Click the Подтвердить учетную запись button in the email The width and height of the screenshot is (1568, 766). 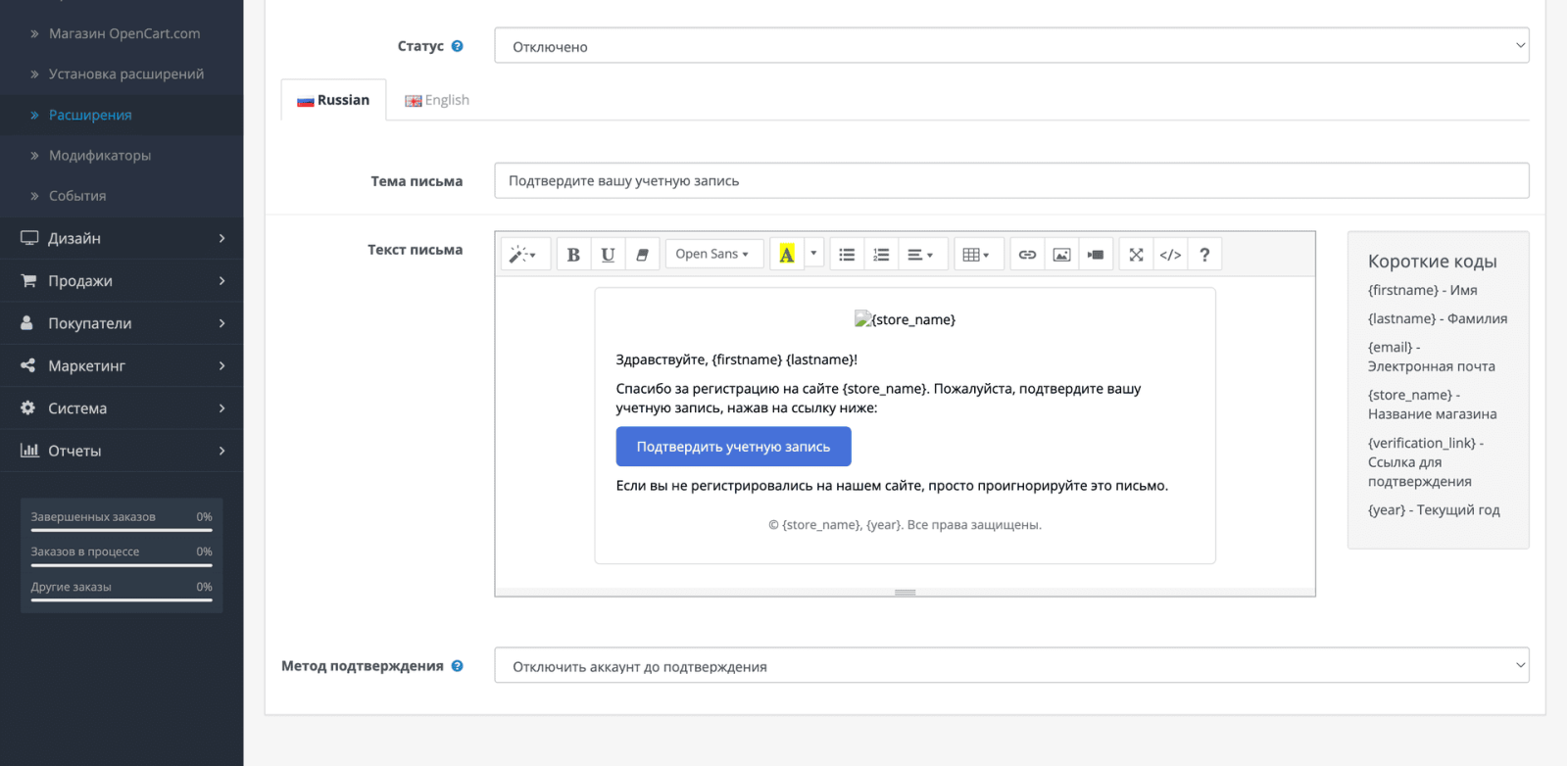[733, 447]
